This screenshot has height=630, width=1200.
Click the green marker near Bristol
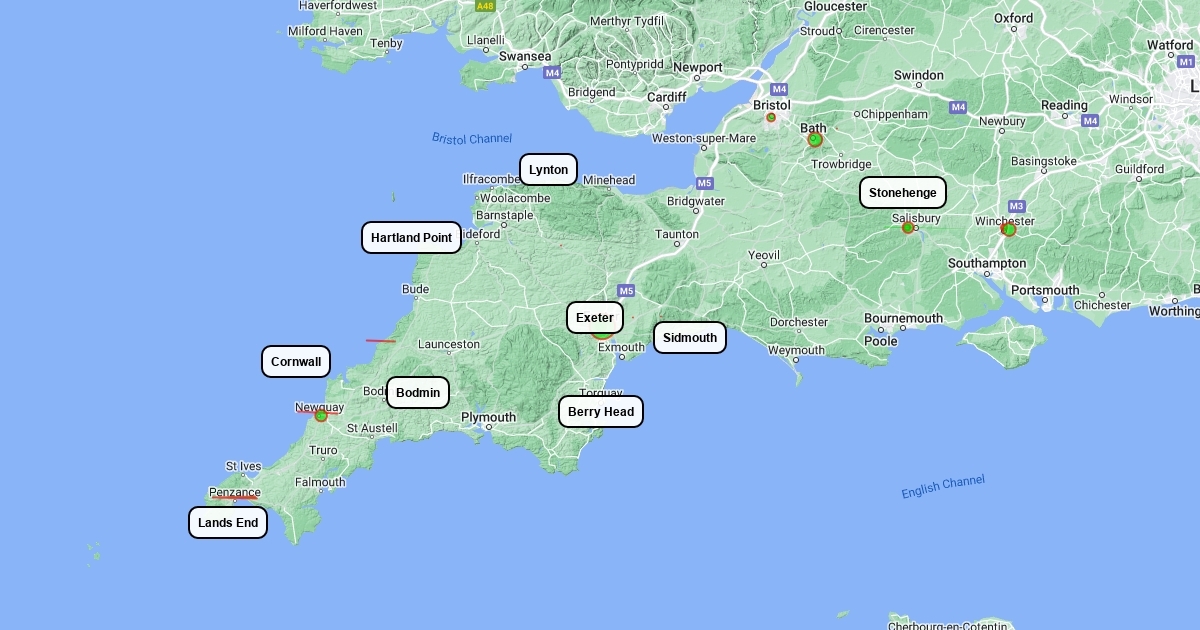coord(771,118)
